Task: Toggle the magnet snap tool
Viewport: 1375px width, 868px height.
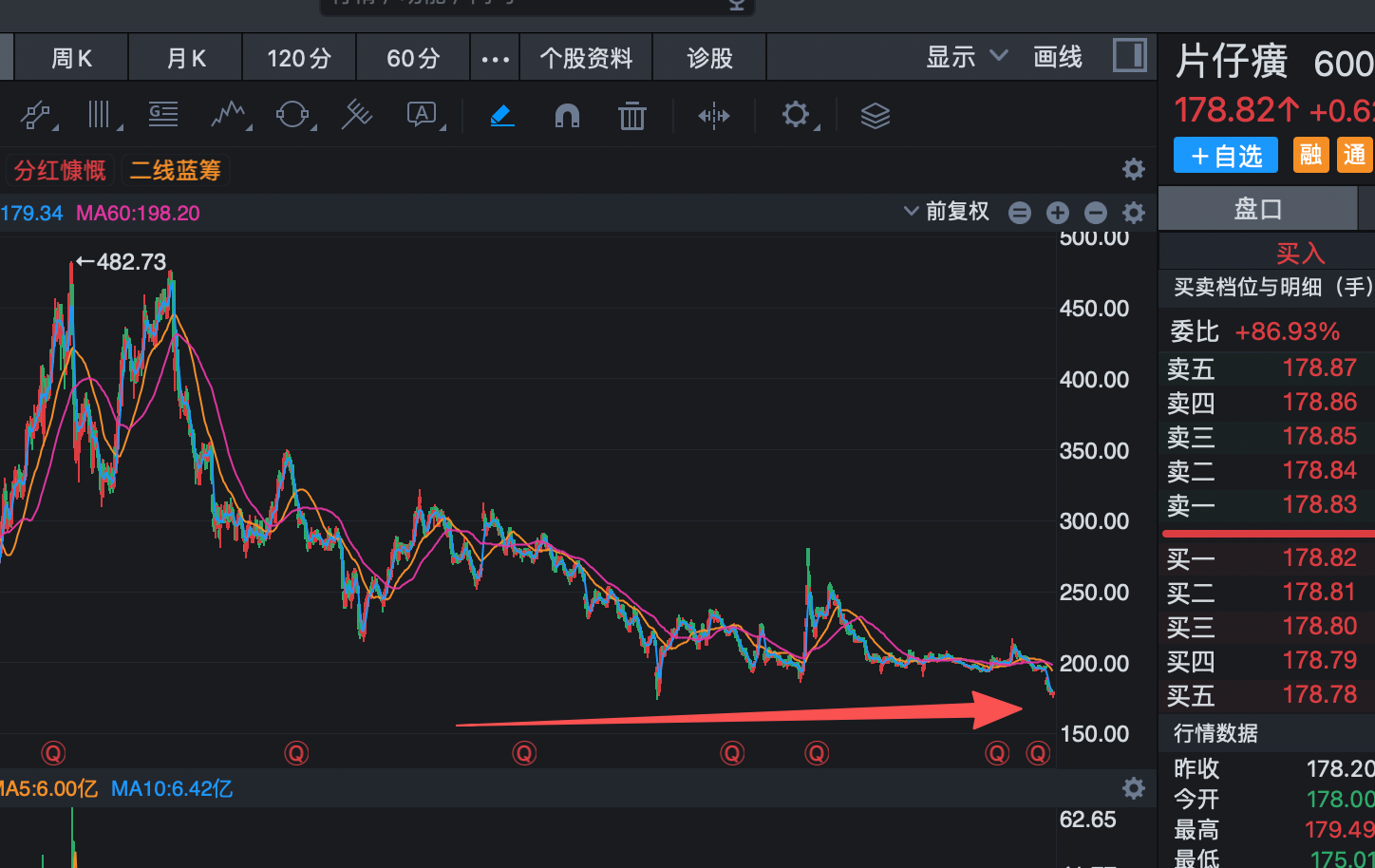Action: click(x=567, y=116)
